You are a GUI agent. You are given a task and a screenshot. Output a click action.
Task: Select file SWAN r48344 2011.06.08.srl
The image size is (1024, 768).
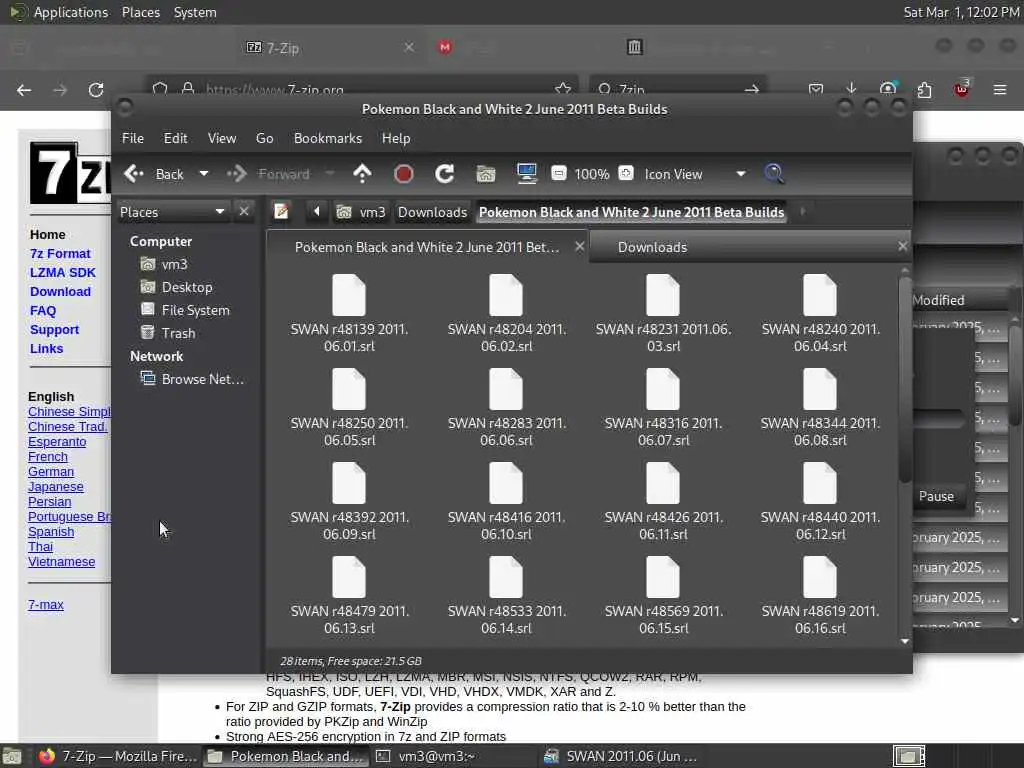pos(820,408)
